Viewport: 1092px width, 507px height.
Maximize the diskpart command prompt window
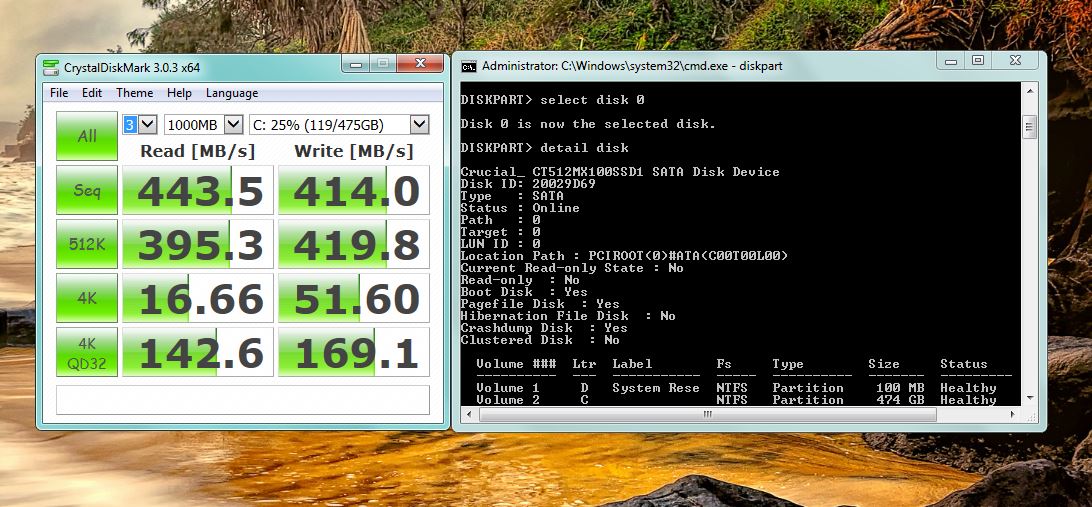(977, 61)
